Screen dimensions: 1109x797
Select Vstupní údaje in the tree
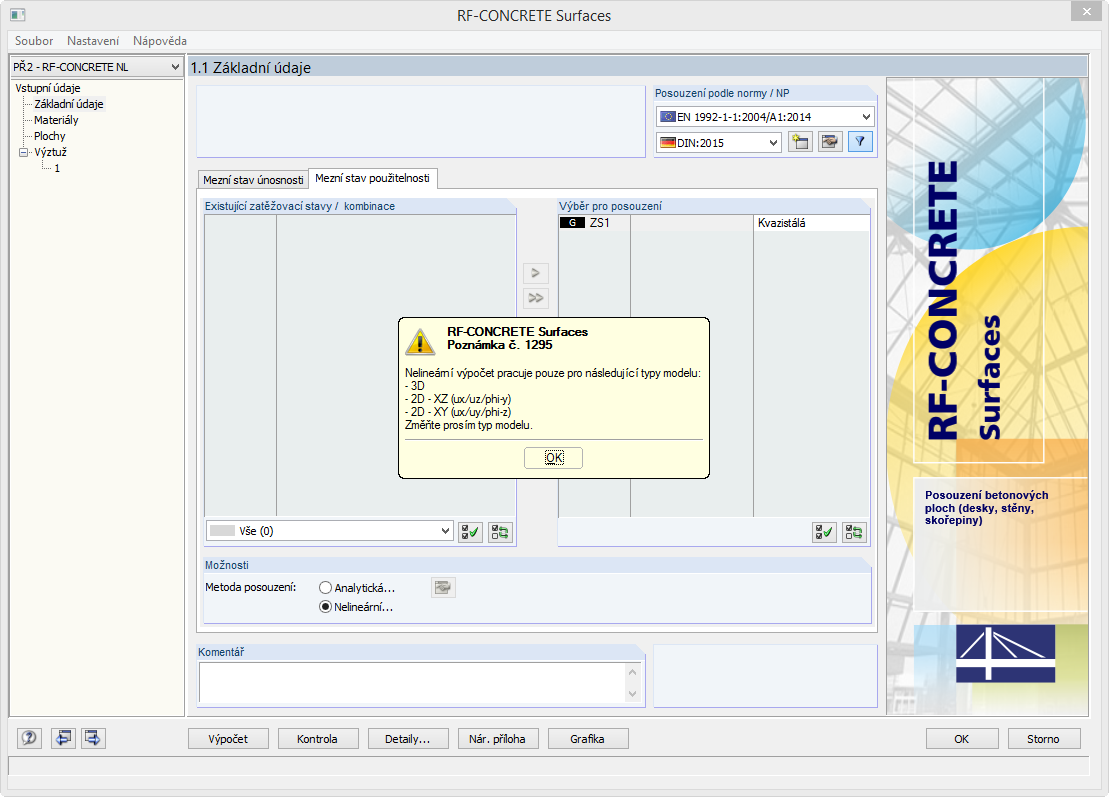48,88
